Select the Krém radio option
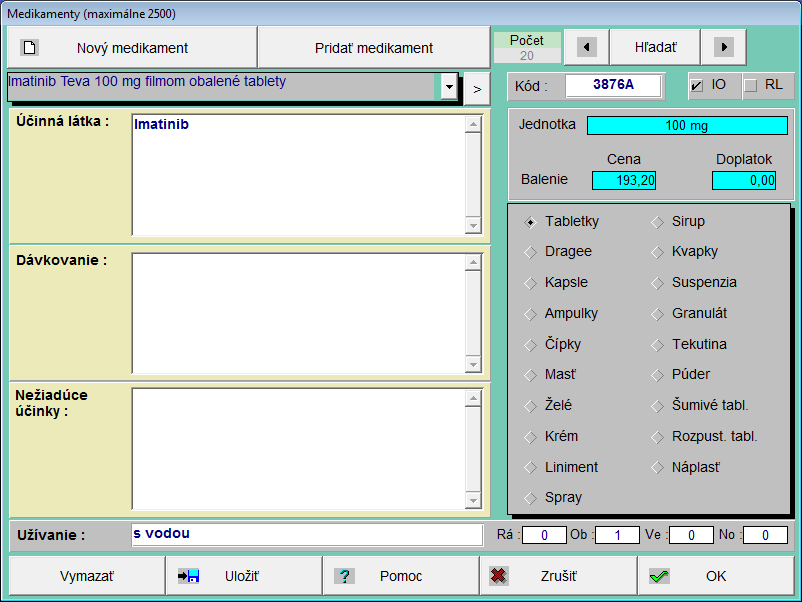Screen dimensions: 802x602 tap(530, 437)
